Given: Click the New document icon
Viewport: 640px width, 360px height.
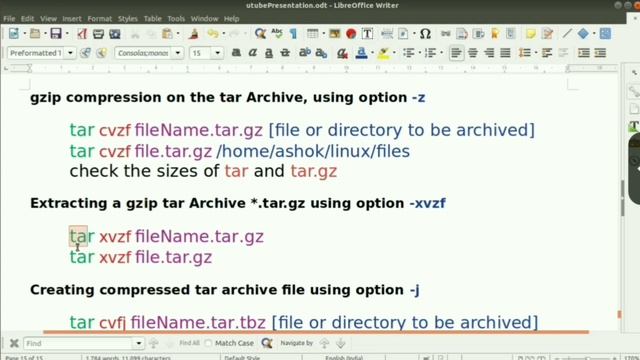Looking at the screenshot, I should pyautogui.click(x=14, y=34).
